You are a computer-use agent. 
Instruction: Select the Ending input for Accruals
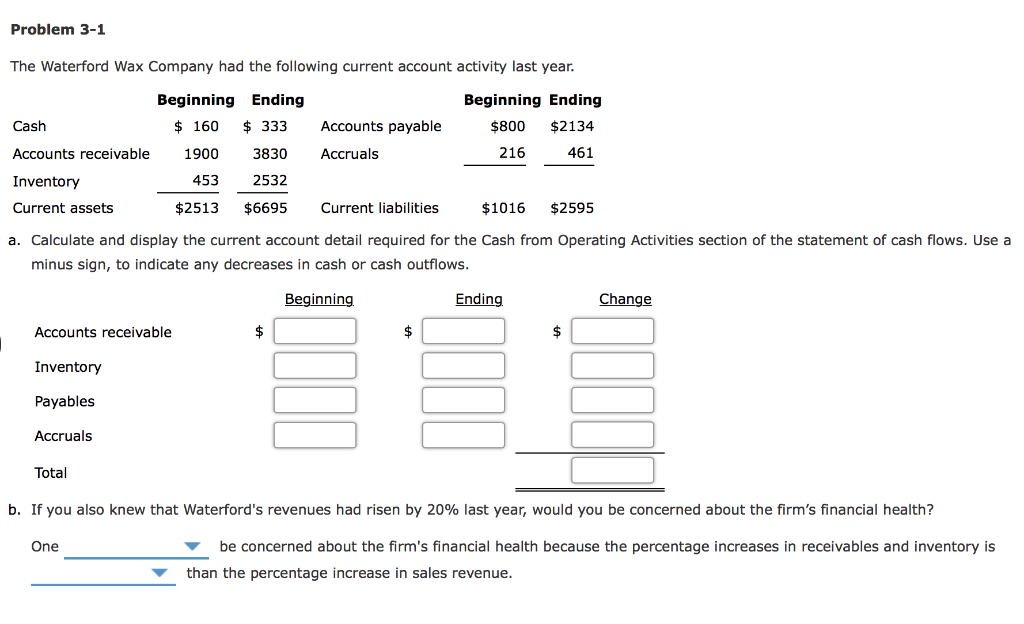463,434
